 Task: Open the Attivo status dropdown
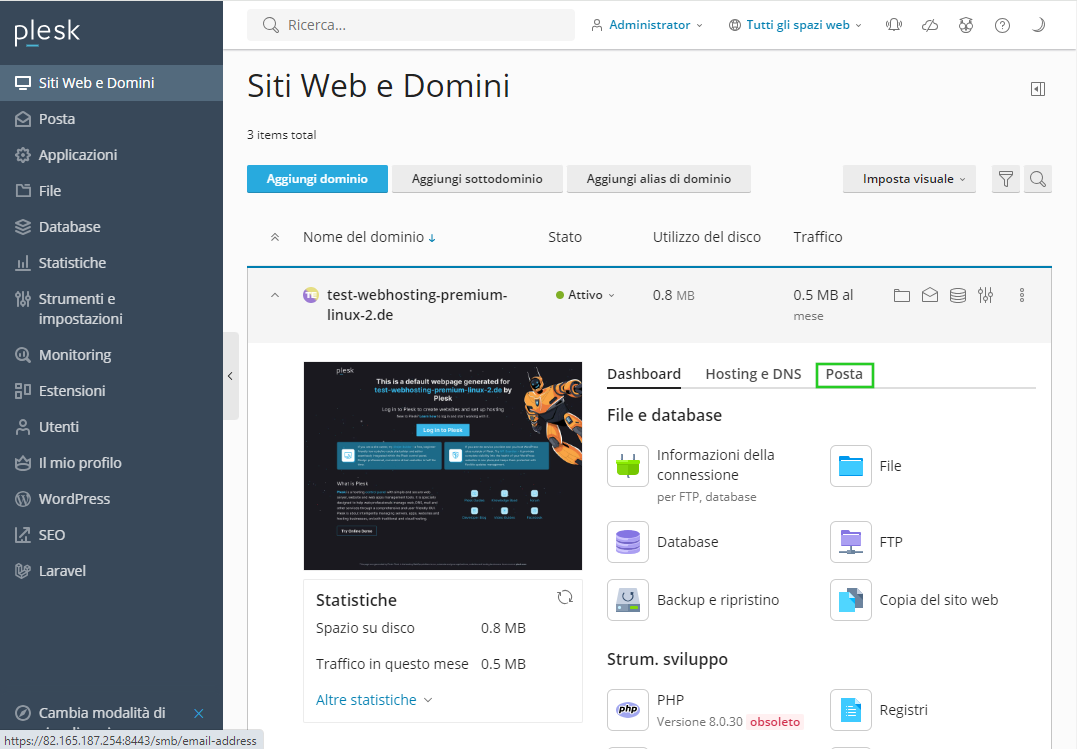pyautogui.click(x=585, y=295)
